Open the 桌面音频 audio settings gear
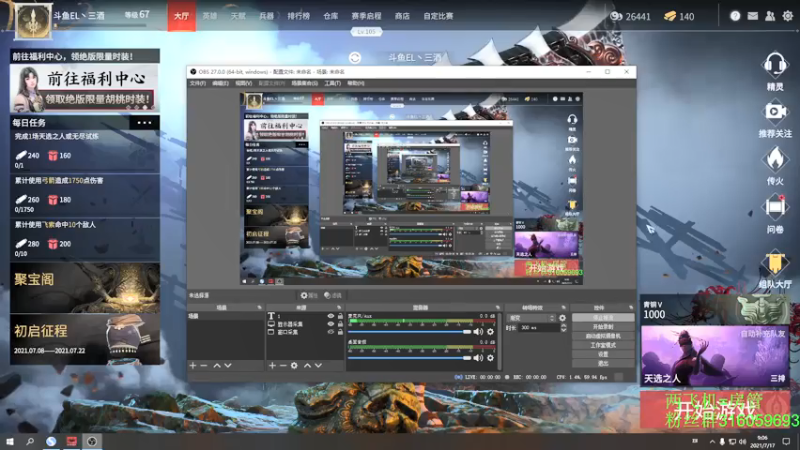The width and height of the screenshot is (800, 450). tap(490, 358)
